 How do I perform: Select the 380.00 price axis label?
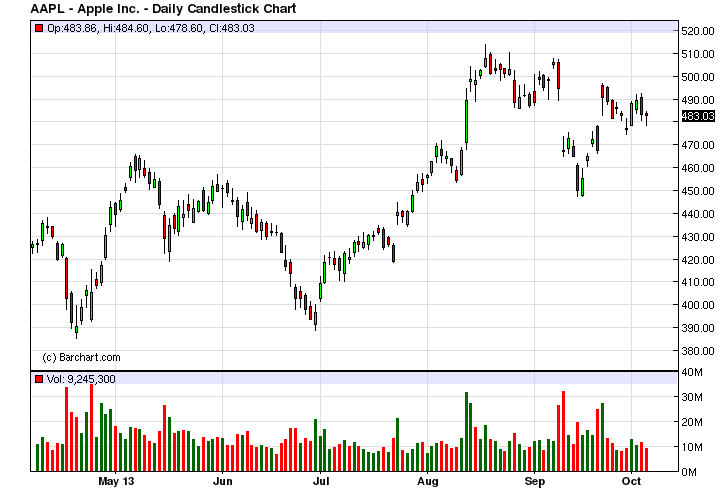pos(698,351)
